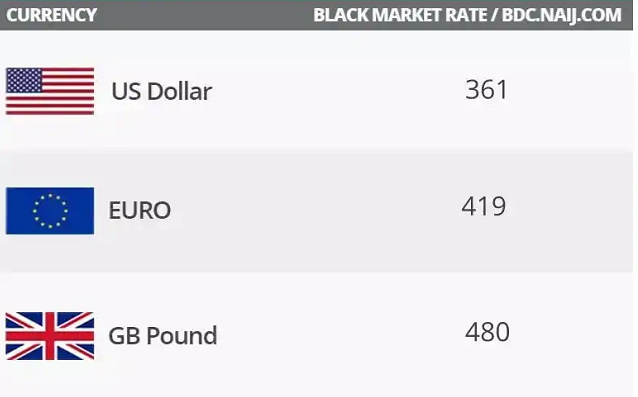638x397 pixels.
Task: Click the European Union flag icon
Action: click(x=50, y=211)
